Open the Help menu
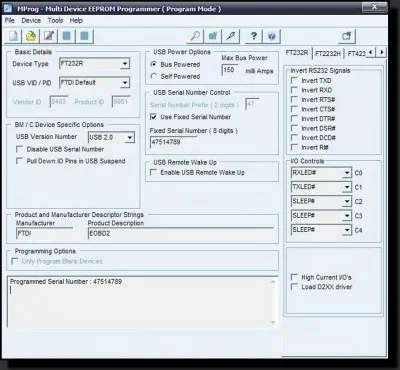The width and height of the screenshot is (400, 370). coord(76,20)
